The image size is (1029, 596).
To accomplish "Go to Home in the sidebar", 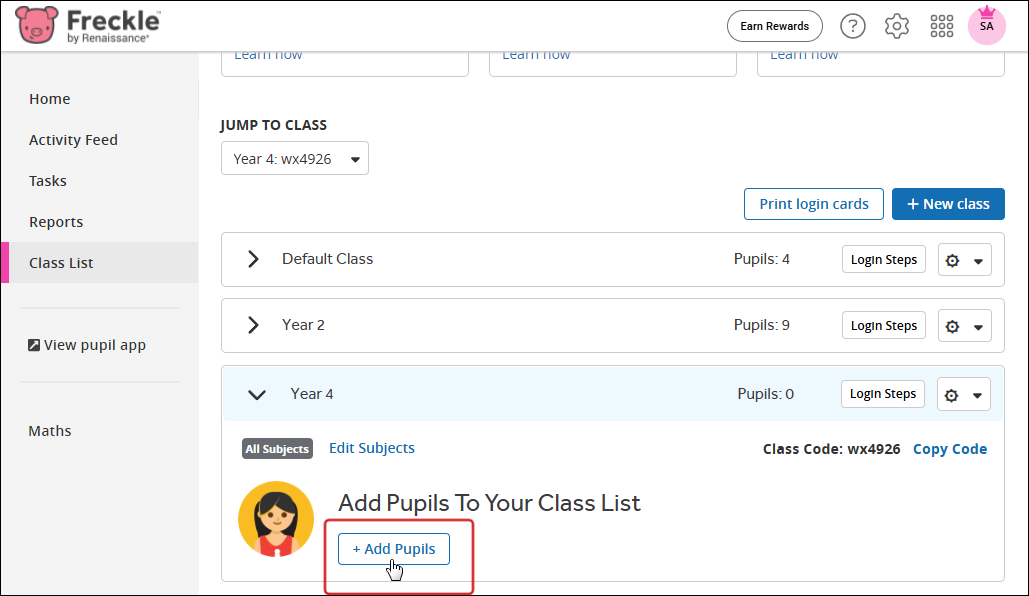I will tap(50, 99).
